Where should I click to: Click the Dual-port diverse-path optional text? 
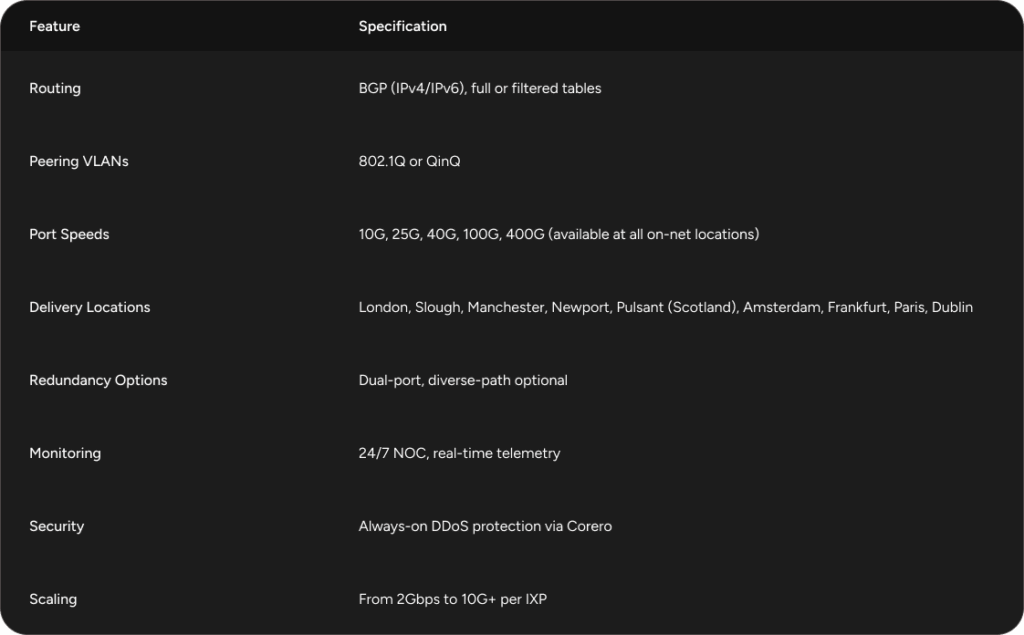(x=463, y=380)
